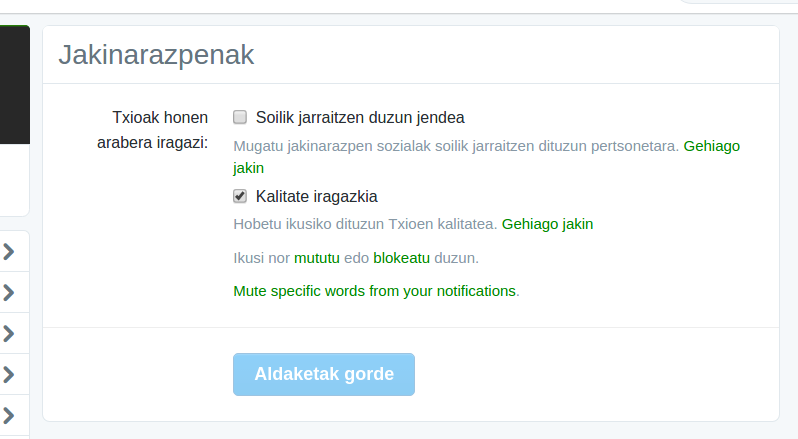This screenshot has width=798, height=439.
Task: Follow the "mututu" link
Action: click(319, 257)
